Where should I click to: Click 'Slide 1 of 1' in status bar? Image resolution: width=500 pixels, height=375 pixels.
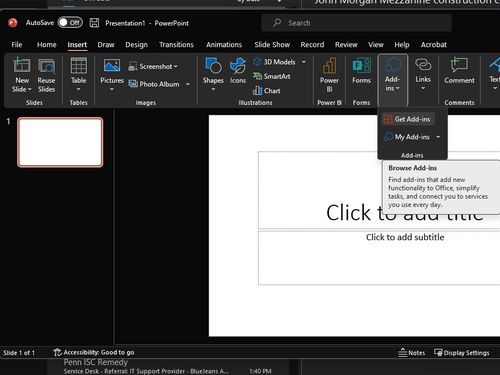19,353
